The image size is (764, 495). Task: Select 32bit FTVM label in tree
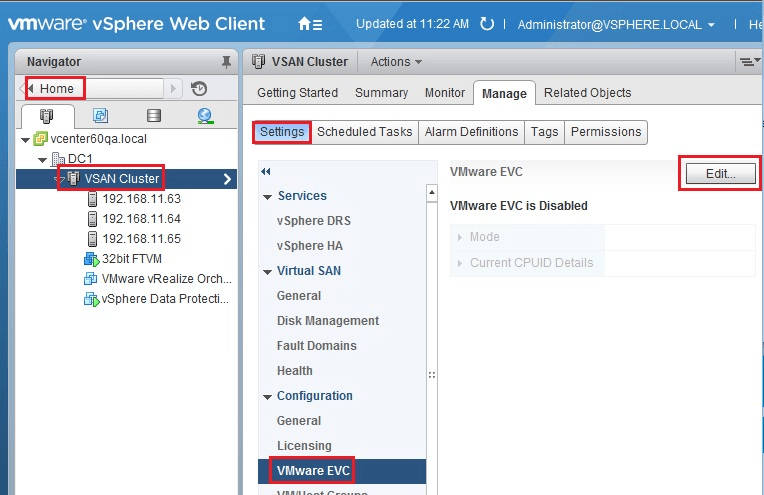[x=132, y=259]
